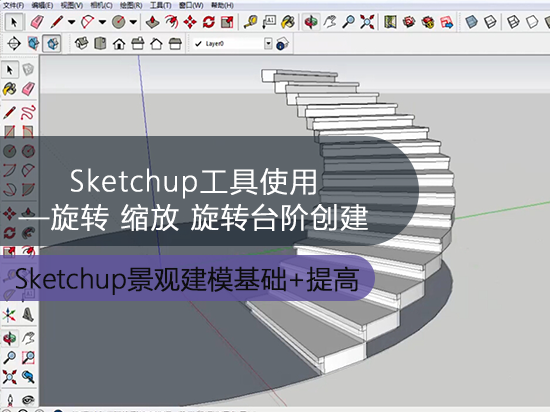The height and width of the screenshot is (412, 550).
Task: Select the Circle shape tool in top toolbar
Action: 119,22
